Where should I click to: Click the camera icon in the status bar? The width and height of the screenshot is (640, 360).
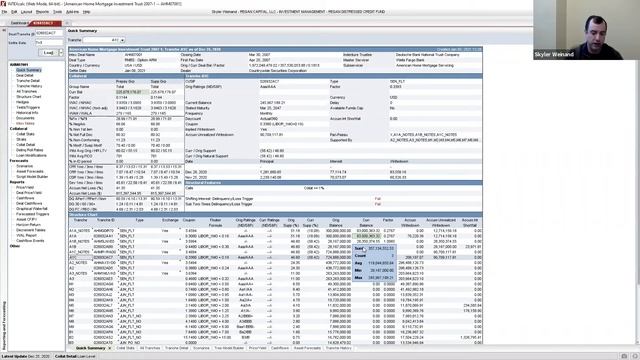click(624, 356)
